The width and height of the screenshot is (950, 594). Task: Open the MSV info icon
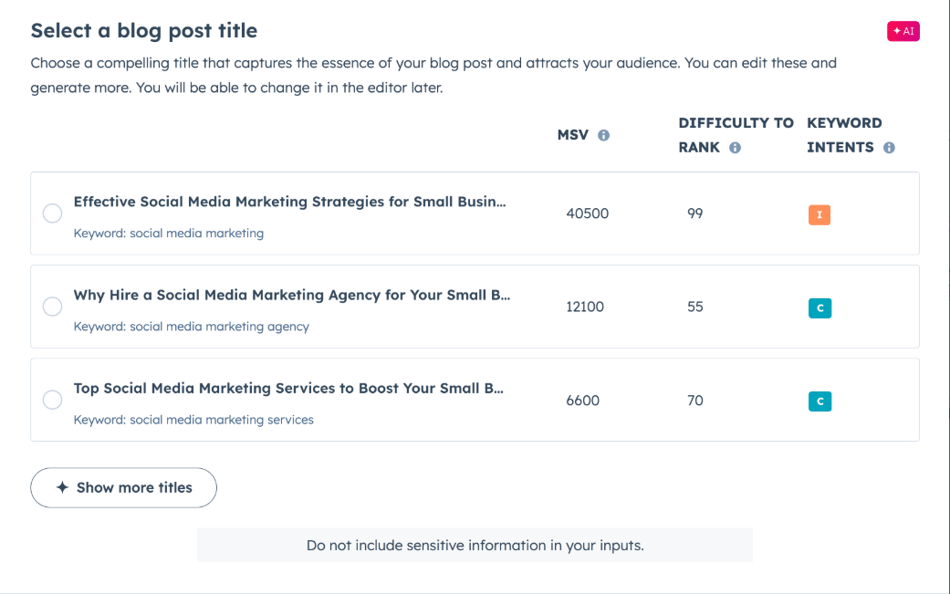(x=603, y=135)
